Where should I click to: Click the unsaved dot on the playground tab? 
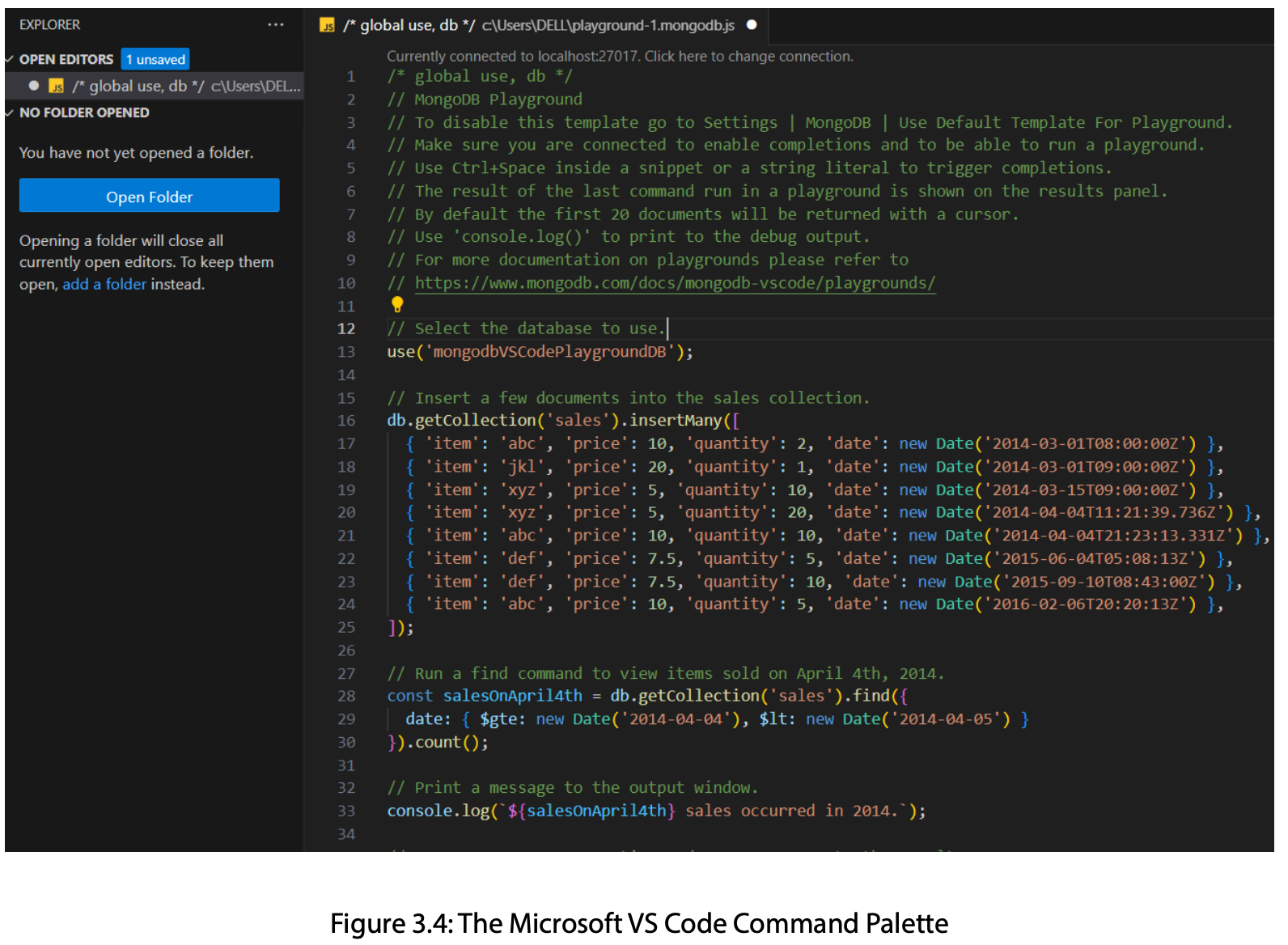click(x=752, y=25)
